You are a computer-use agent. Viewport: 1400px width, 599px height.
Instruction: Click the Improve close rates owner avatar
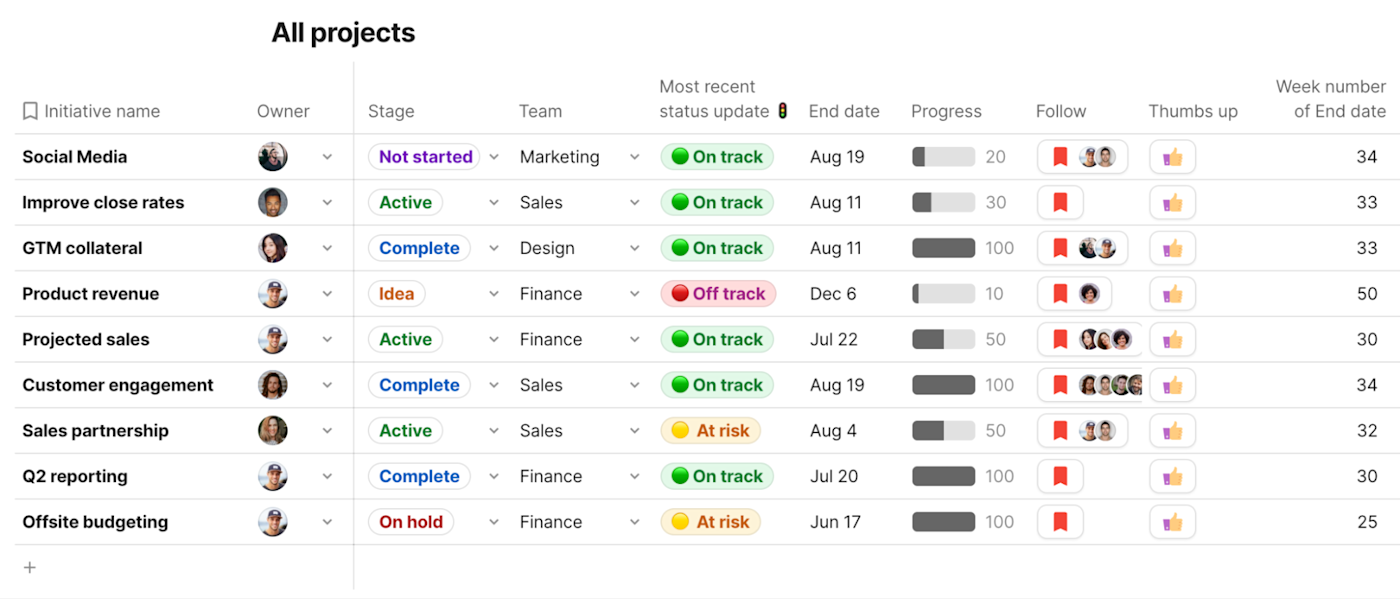[x=272, y=202]
